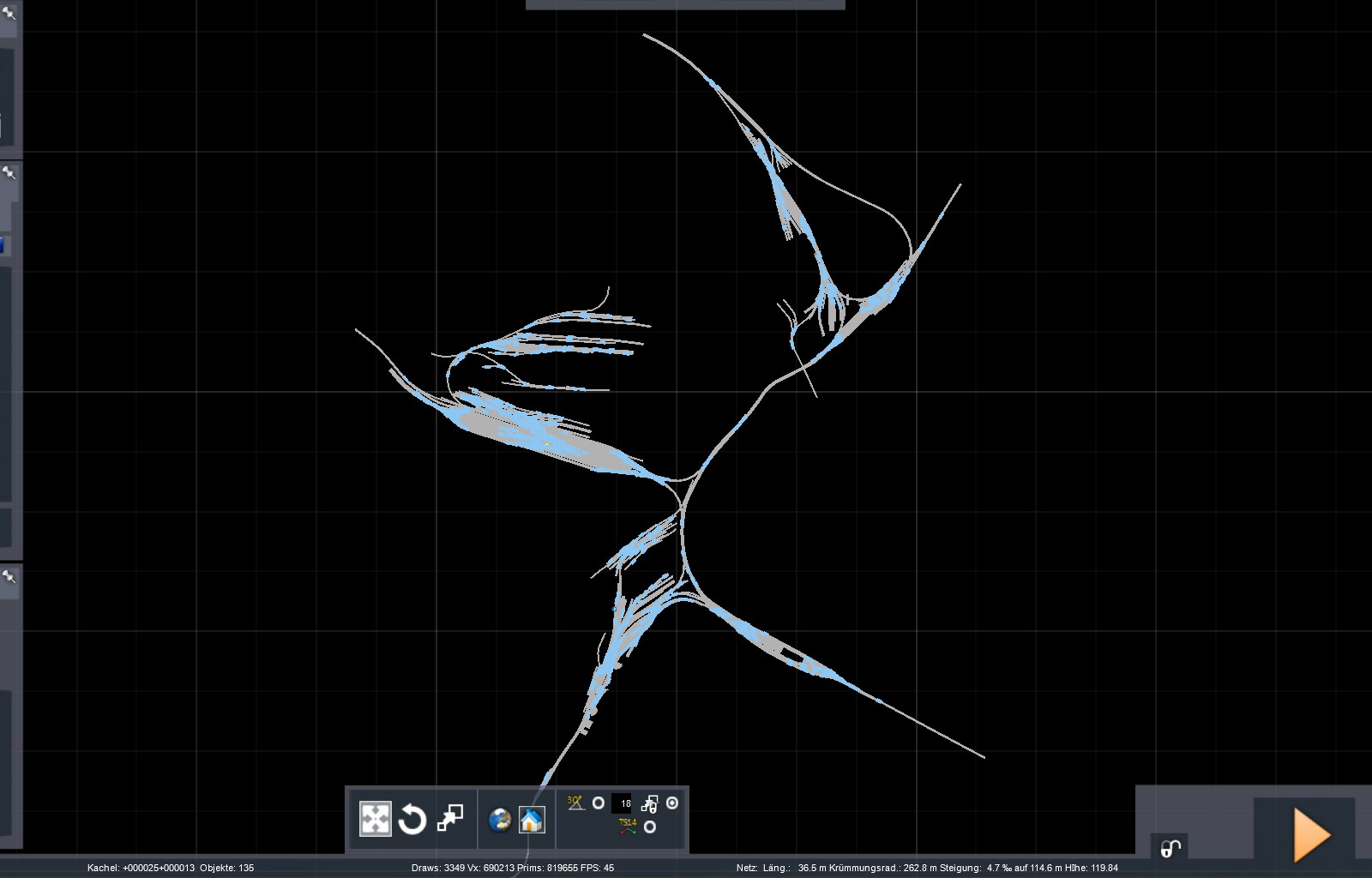
Task: Click the yellow 30° angle icon
Action: click(x=575, y=803)
